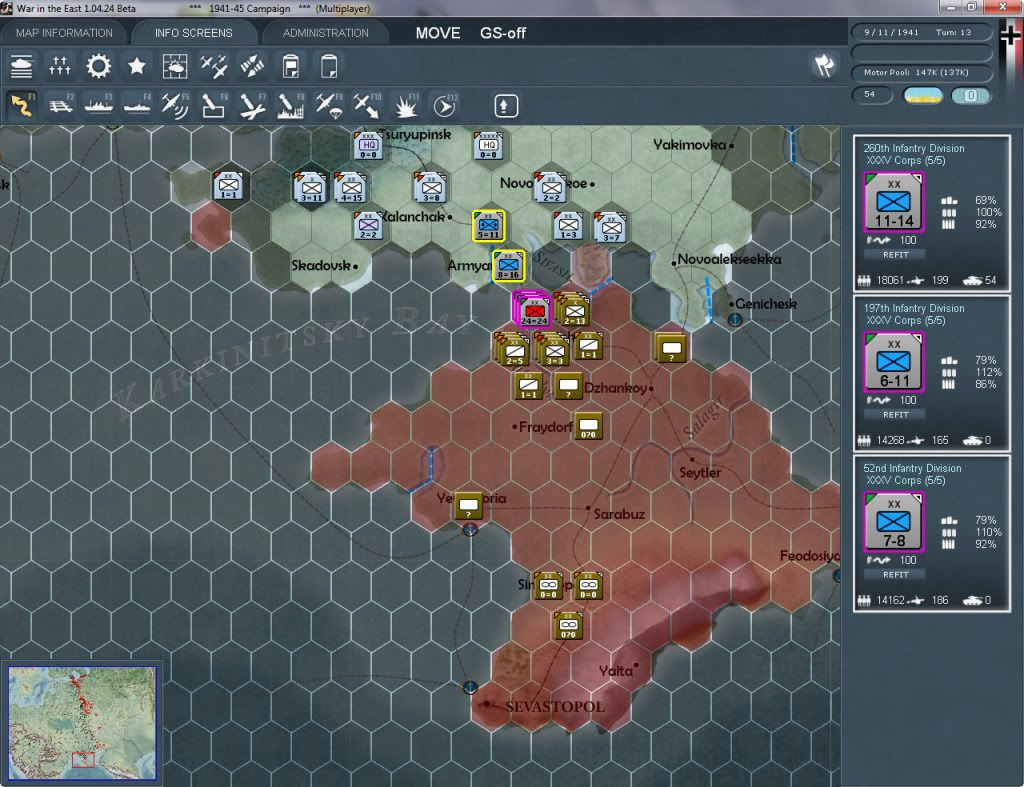
Task: Open the production gear info screen
Action: coord(99,66)
